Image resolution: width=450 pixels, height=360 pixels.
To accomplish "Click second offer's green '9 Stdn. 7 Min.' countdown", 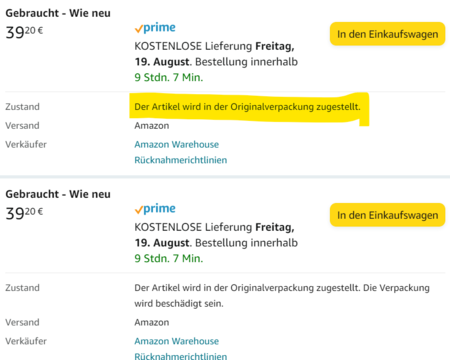I will click(169, 258).
